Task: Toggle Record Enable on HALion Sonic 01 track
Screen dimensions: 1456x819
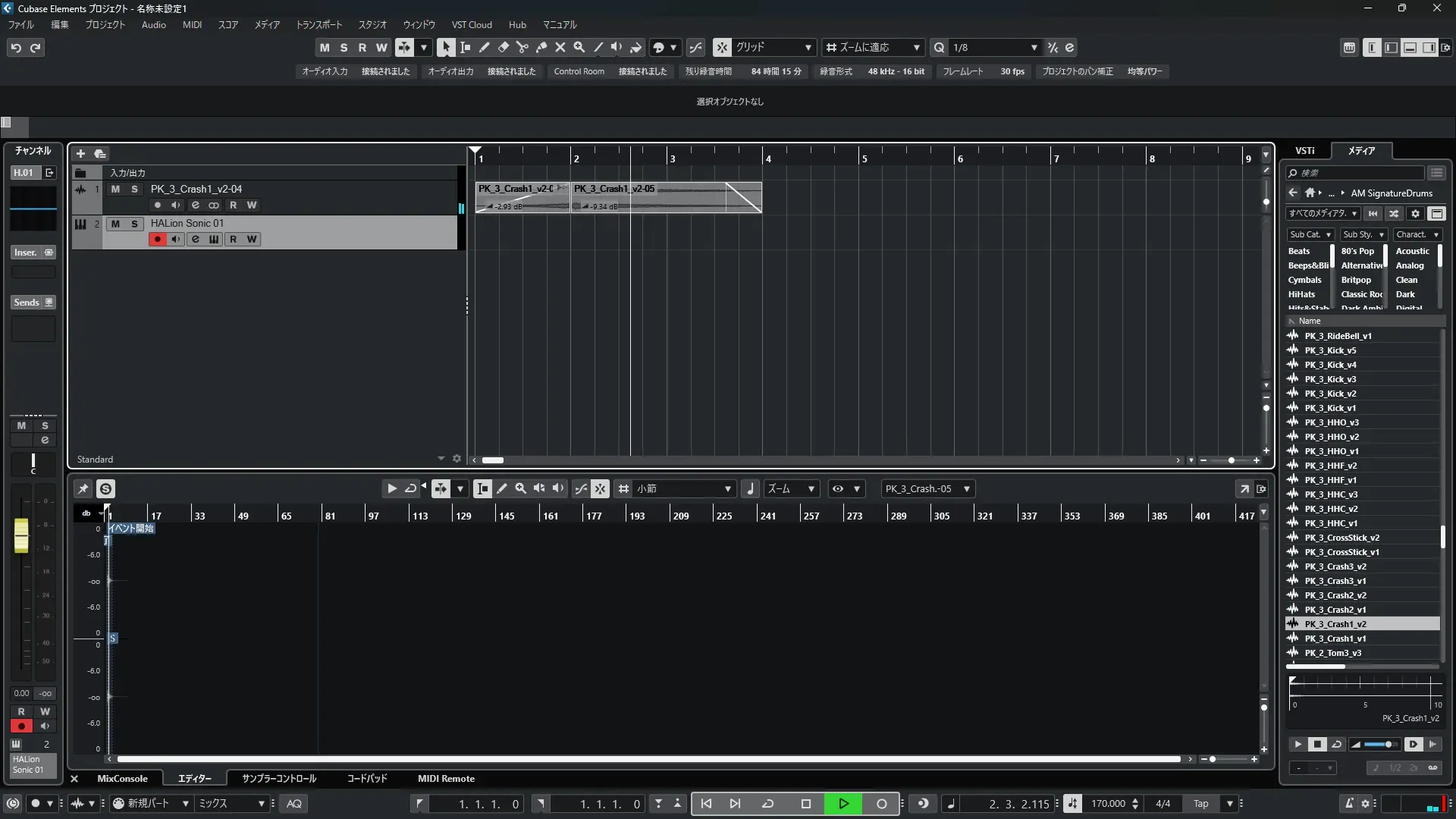Action: pyautogui.click(x=157, y=239)
